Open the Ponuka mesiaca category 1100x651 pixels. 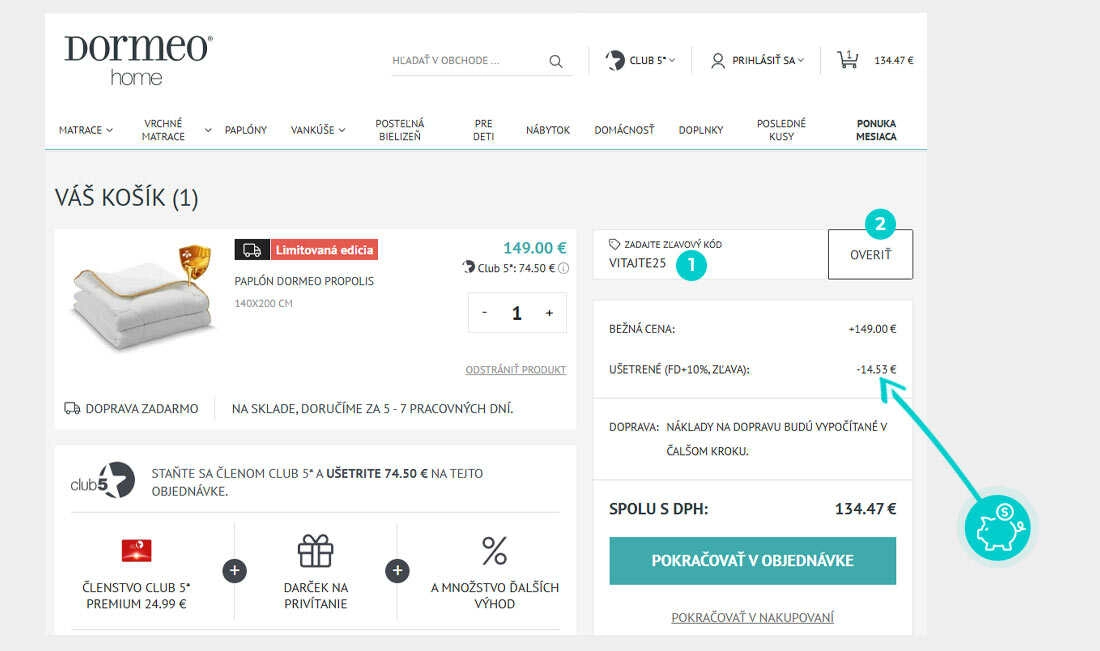(876, 130)
